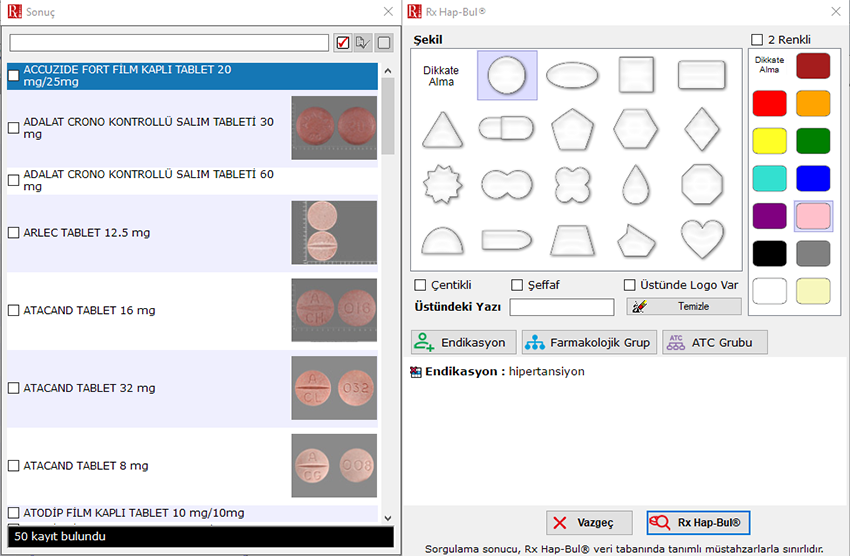Toggle the 2 Renkli checkbox
Screen dimensions: 850x556
[757, 40]
